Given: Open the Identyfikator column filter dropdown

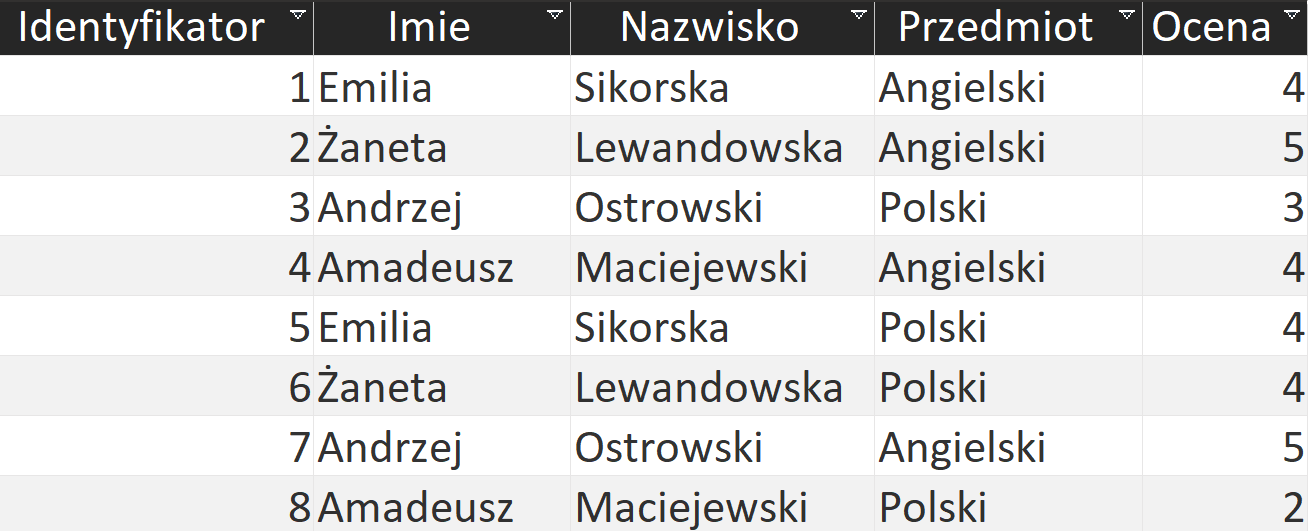Looking at the screenshot, I should [x=297, y=15].
